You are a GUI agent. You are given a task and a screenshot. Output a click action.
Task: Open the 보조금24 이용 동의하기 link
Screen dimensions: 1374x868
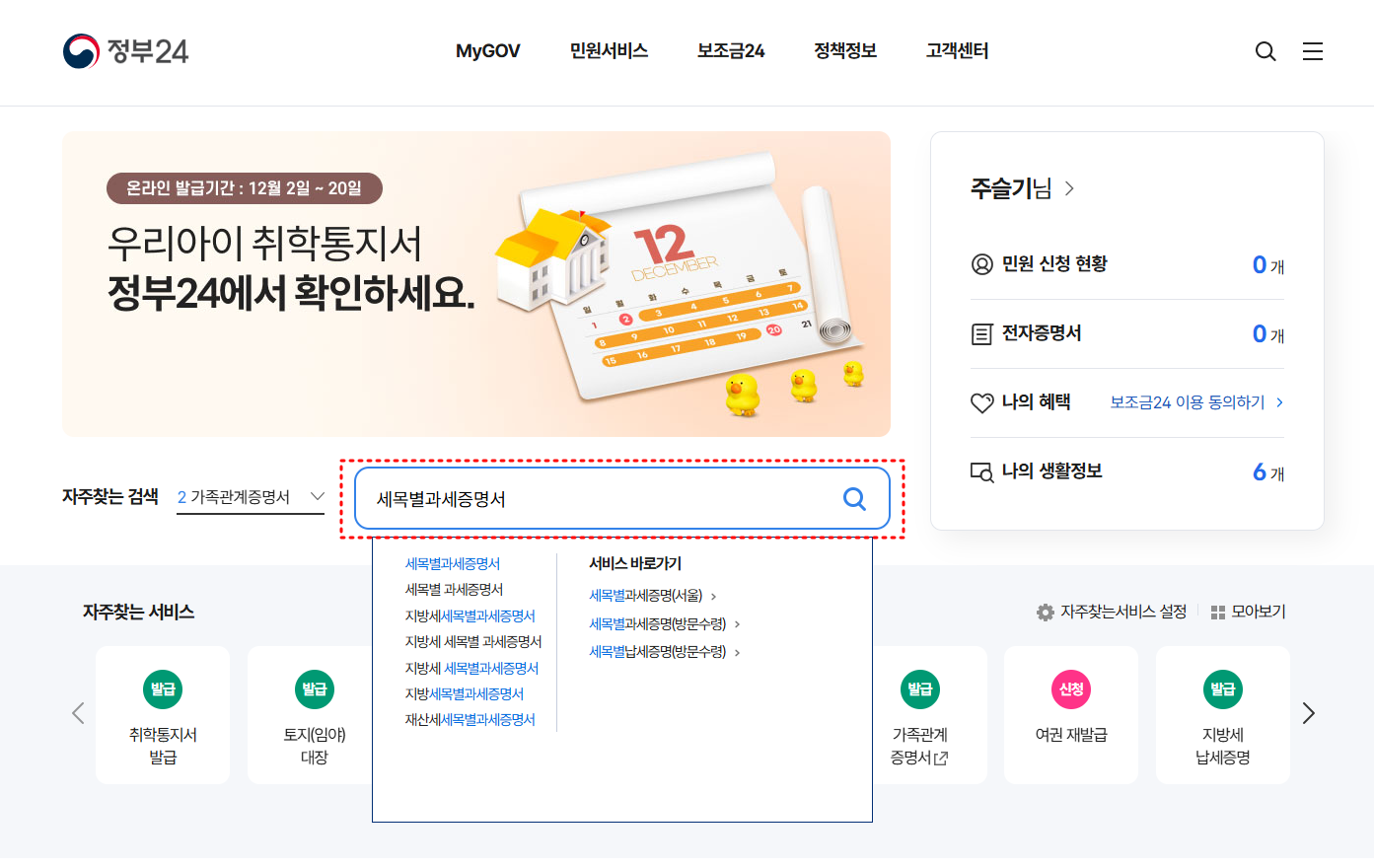click(x=1196, y=402)
